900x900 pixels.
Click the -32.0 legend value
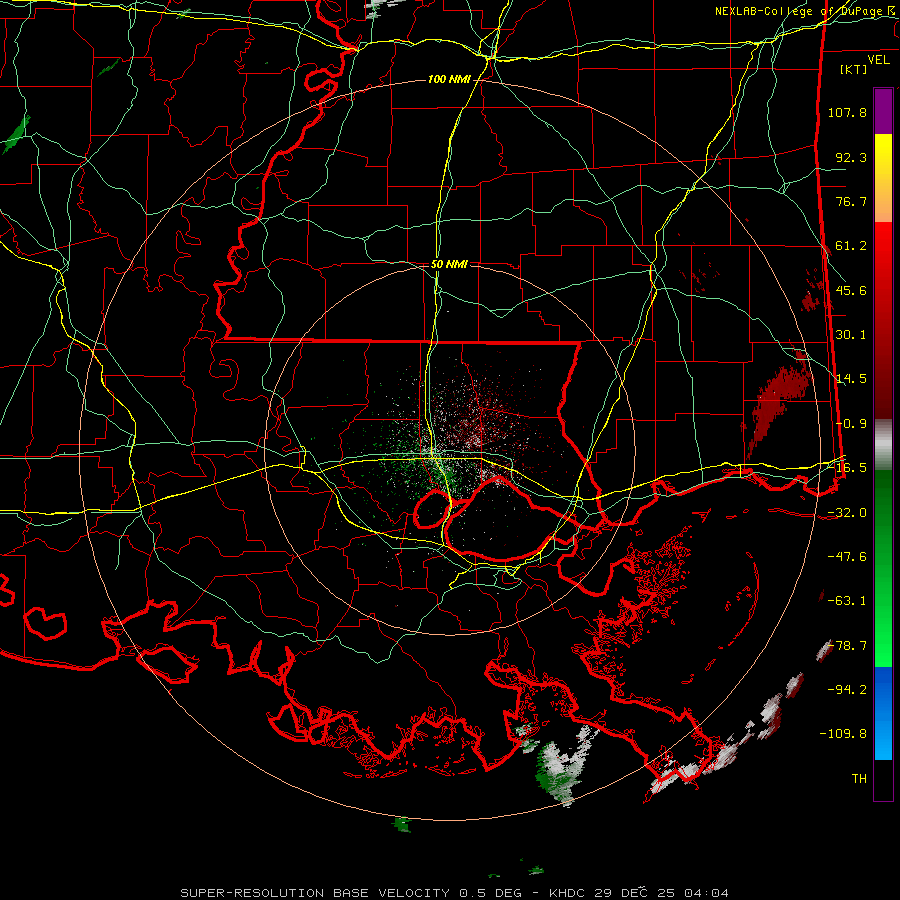(847, 513)
